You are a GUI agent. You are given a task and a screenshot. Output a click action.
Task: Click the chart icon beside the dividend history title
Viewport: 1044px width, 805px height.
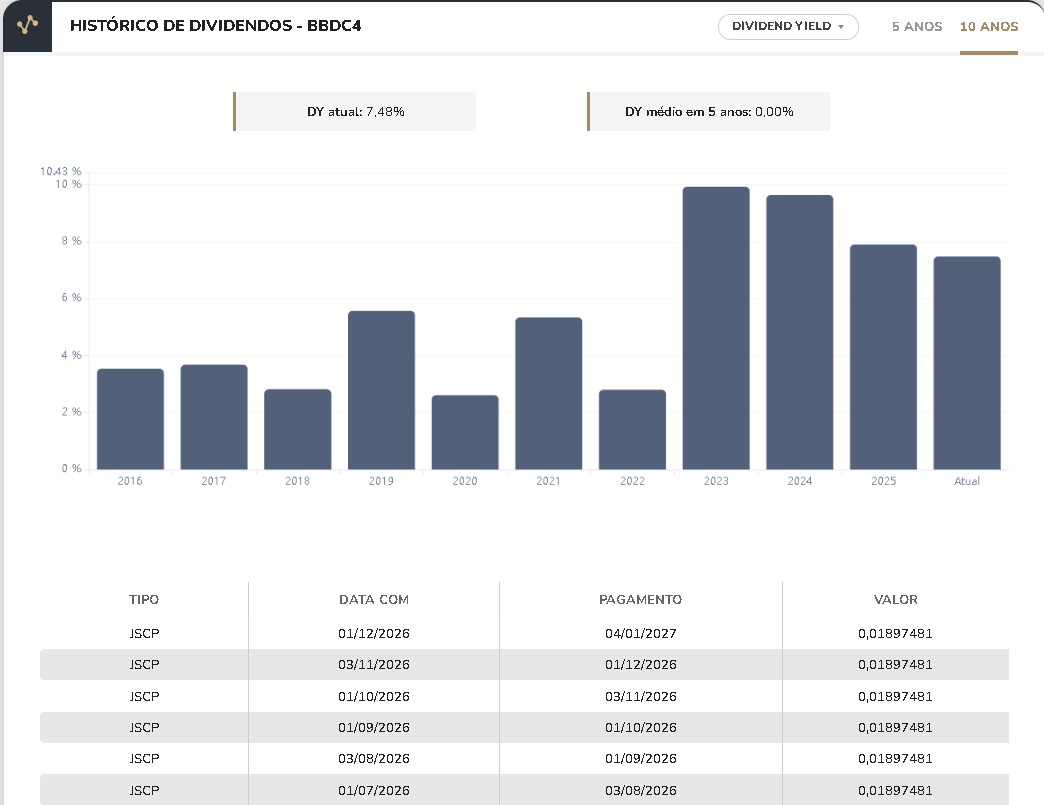click(x=27, y=26)
